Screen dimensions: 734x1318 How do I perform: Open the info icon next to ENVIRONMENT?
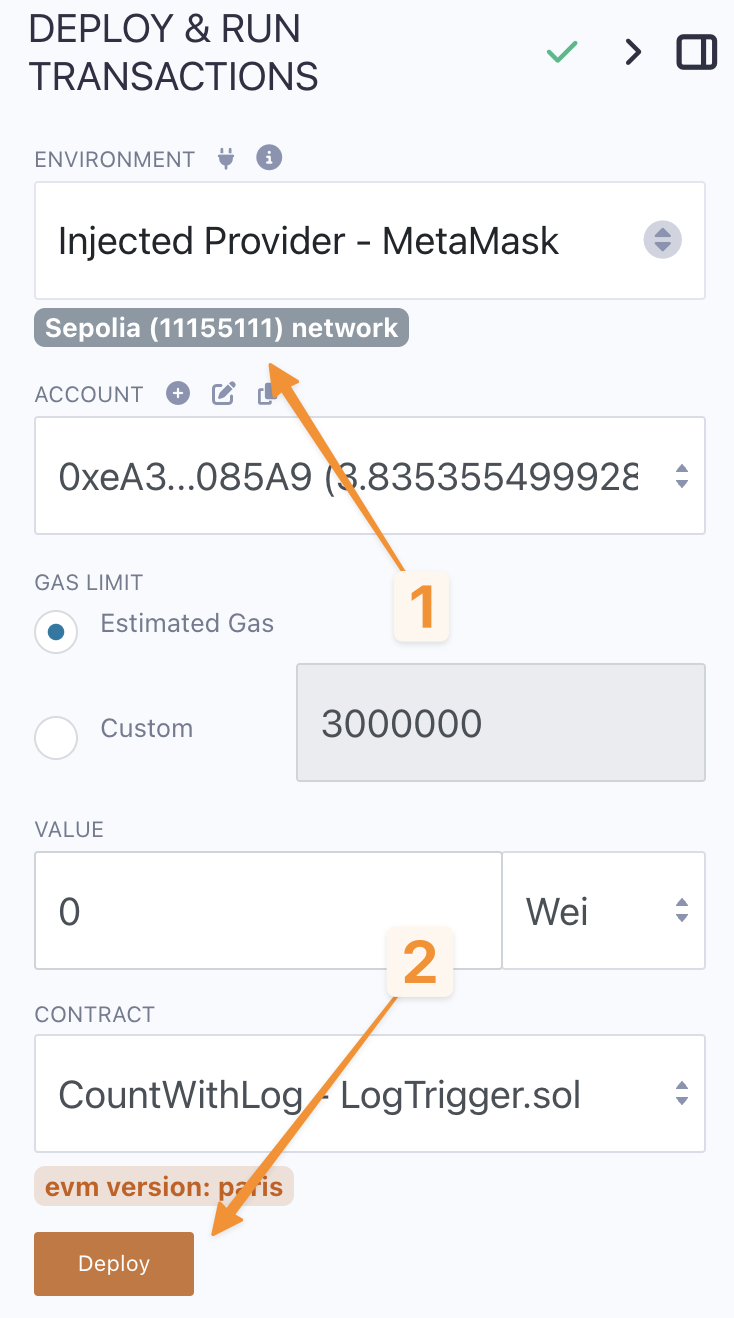click(x=269, y=158)
